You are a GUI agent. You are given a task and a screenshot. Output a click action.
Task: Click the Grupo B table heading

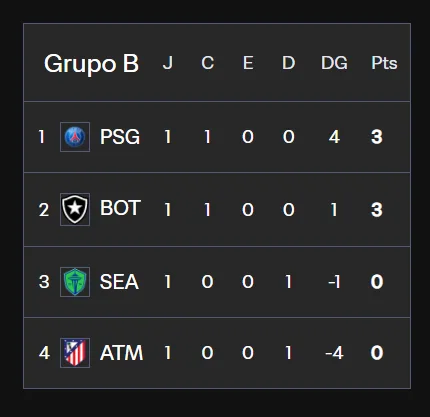point(91,63)
